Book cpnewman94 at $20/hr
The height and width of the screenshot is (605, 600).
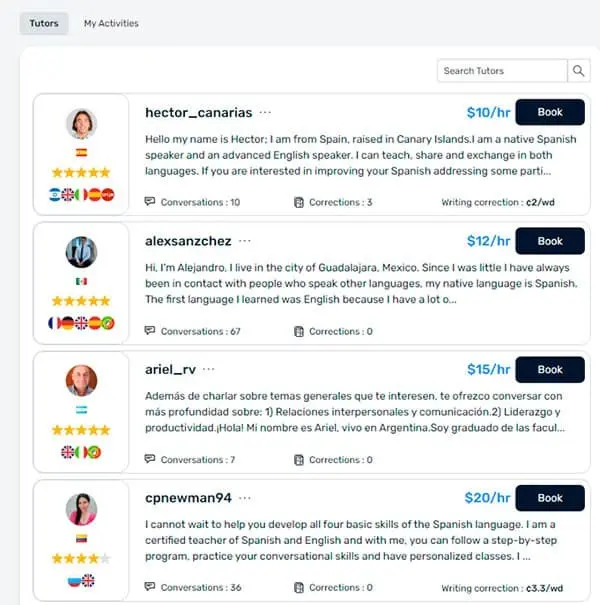(x=550, y=498)
